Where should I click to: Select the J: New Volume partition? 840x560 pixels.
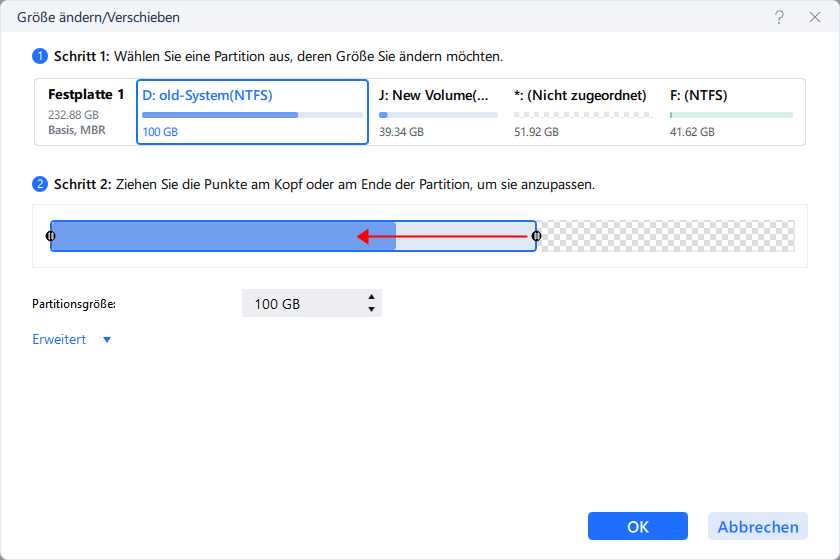tap(438, 112)
